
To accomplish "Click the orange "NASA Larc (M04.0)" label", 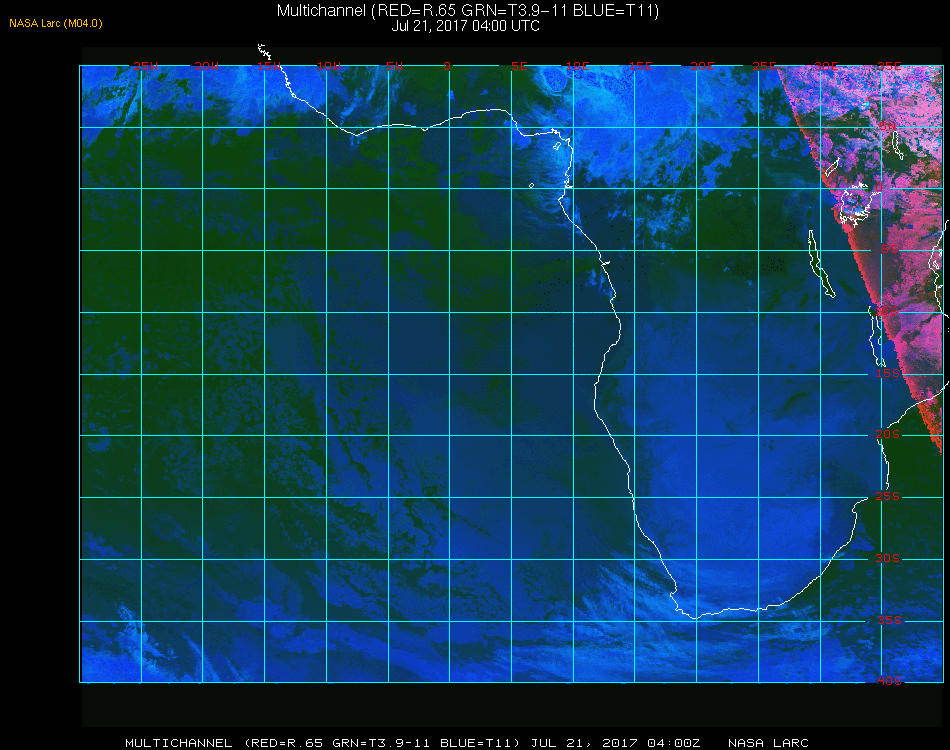I will point(56,24).
